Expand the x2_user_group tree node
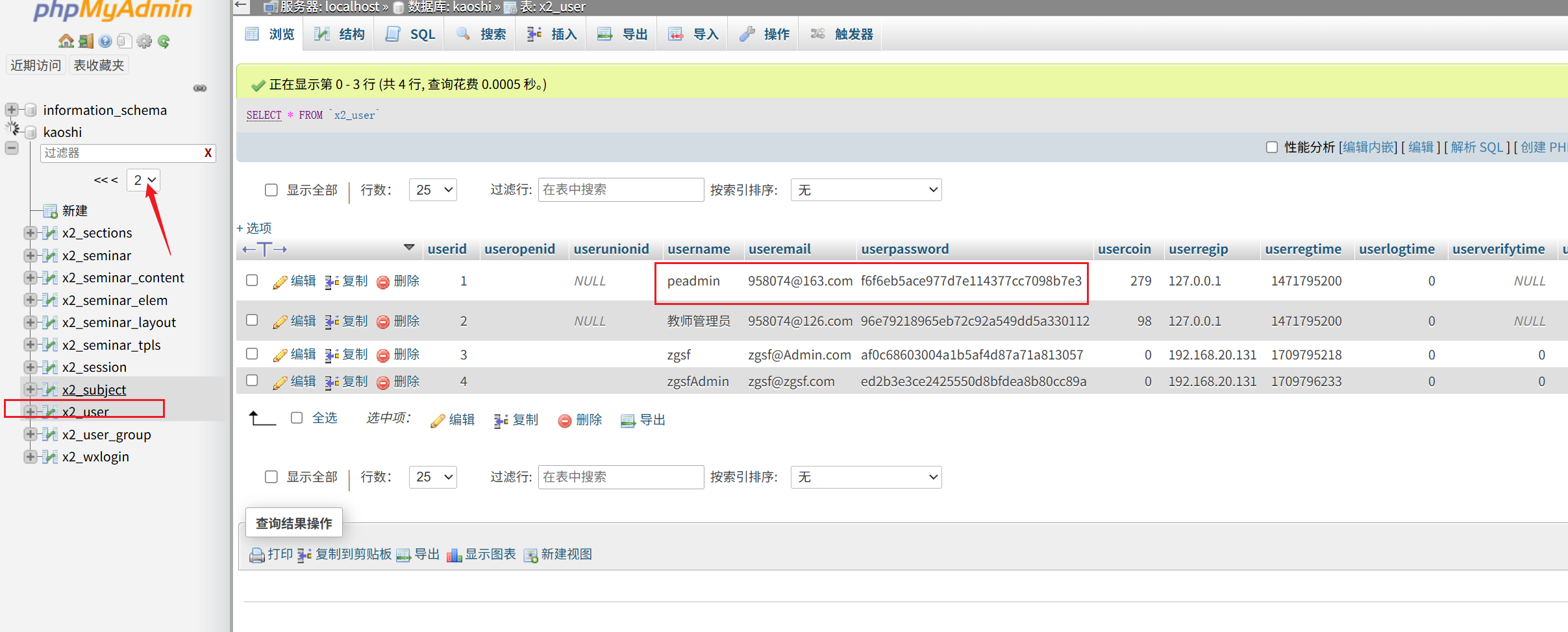The width and height of the screenshot is (1568, 632). [30, 434]
